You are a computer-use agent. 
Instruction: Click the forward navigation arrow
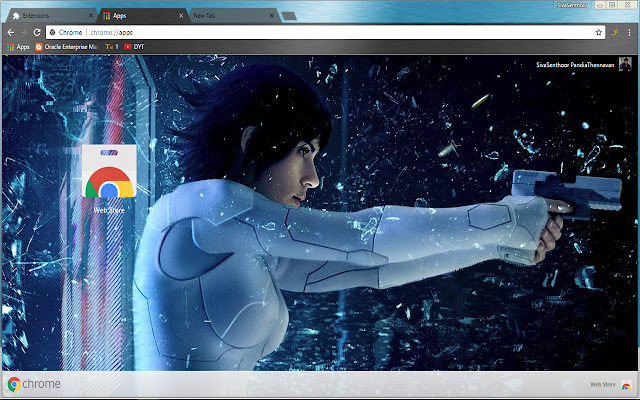click(24, 32)
